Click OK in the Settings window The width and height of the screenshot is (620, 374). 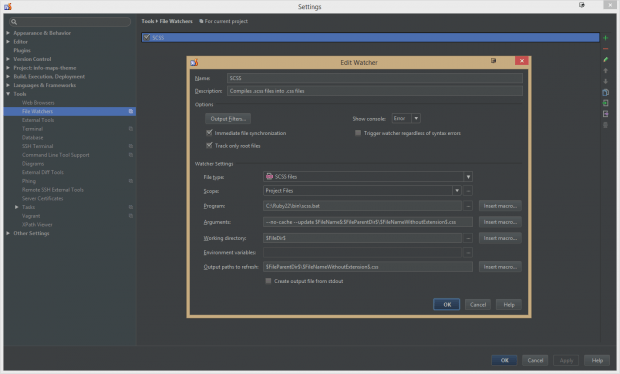[x=505, y=360]
